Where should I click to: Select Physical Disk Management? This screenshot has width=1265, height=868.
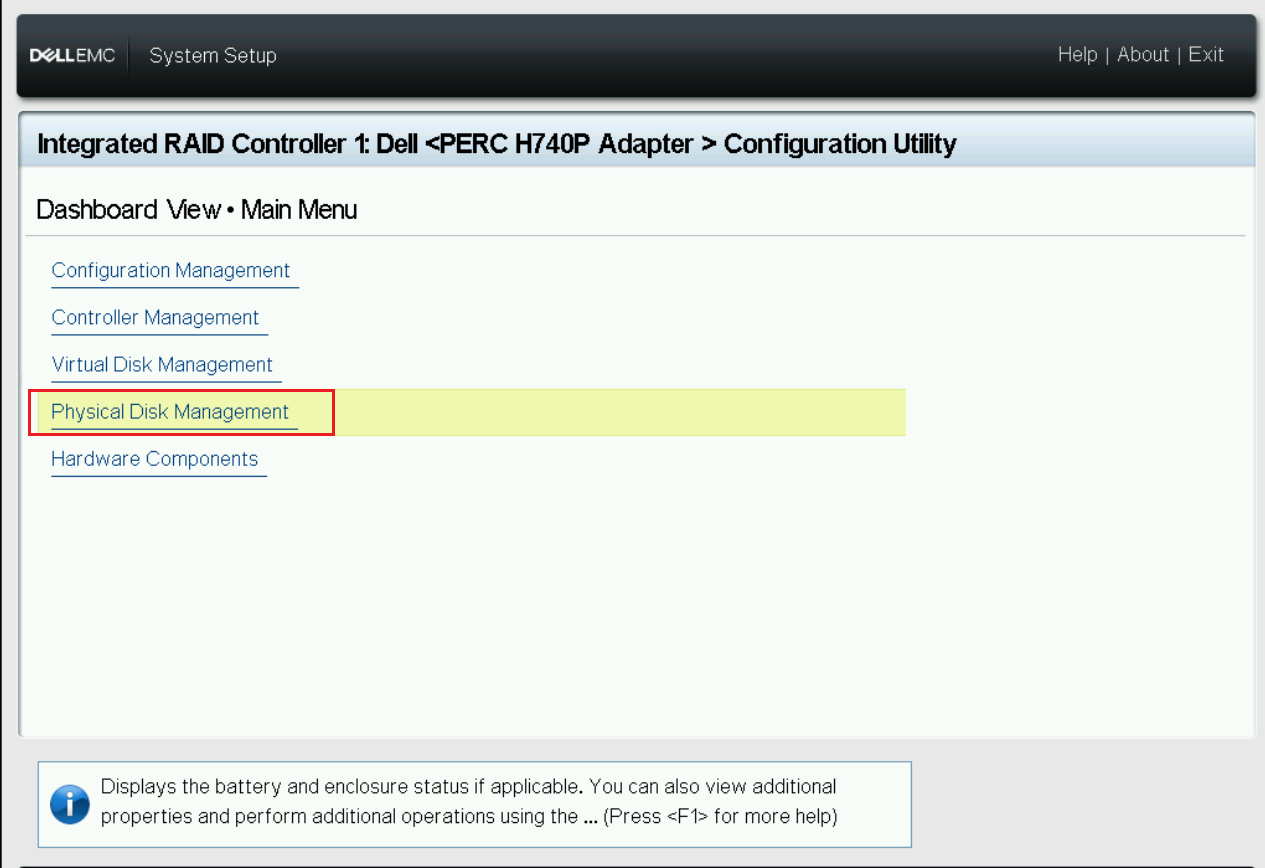[170, 412]
